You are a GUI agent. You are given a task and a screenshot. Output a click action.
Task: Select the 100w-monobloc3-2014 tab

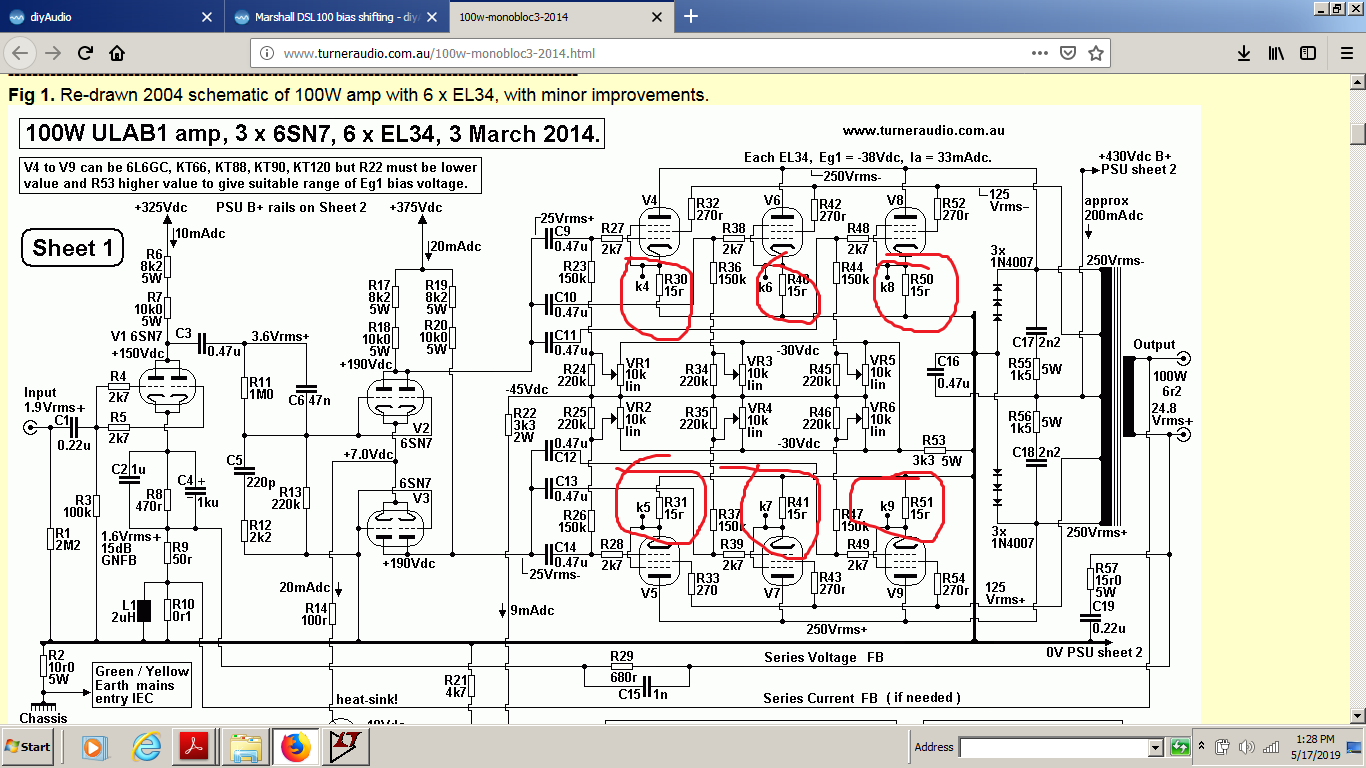point(560,17)
